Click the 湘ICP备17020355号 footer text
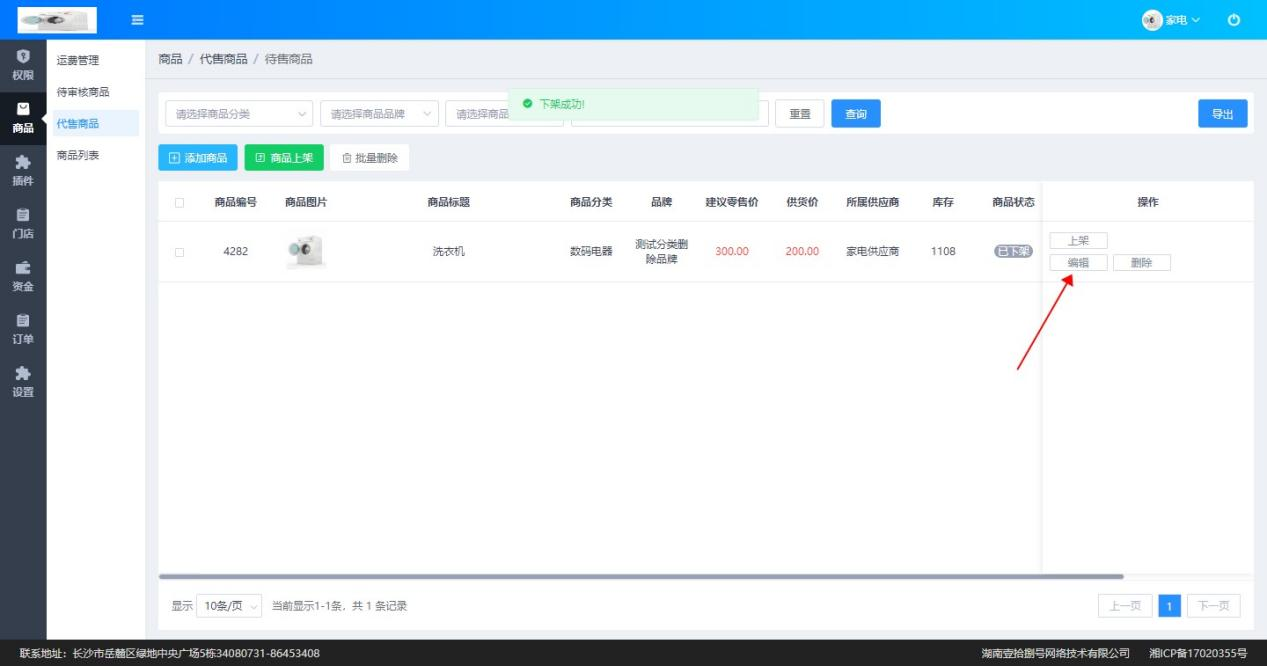 pyautogui.click(x=1198, y=653)
